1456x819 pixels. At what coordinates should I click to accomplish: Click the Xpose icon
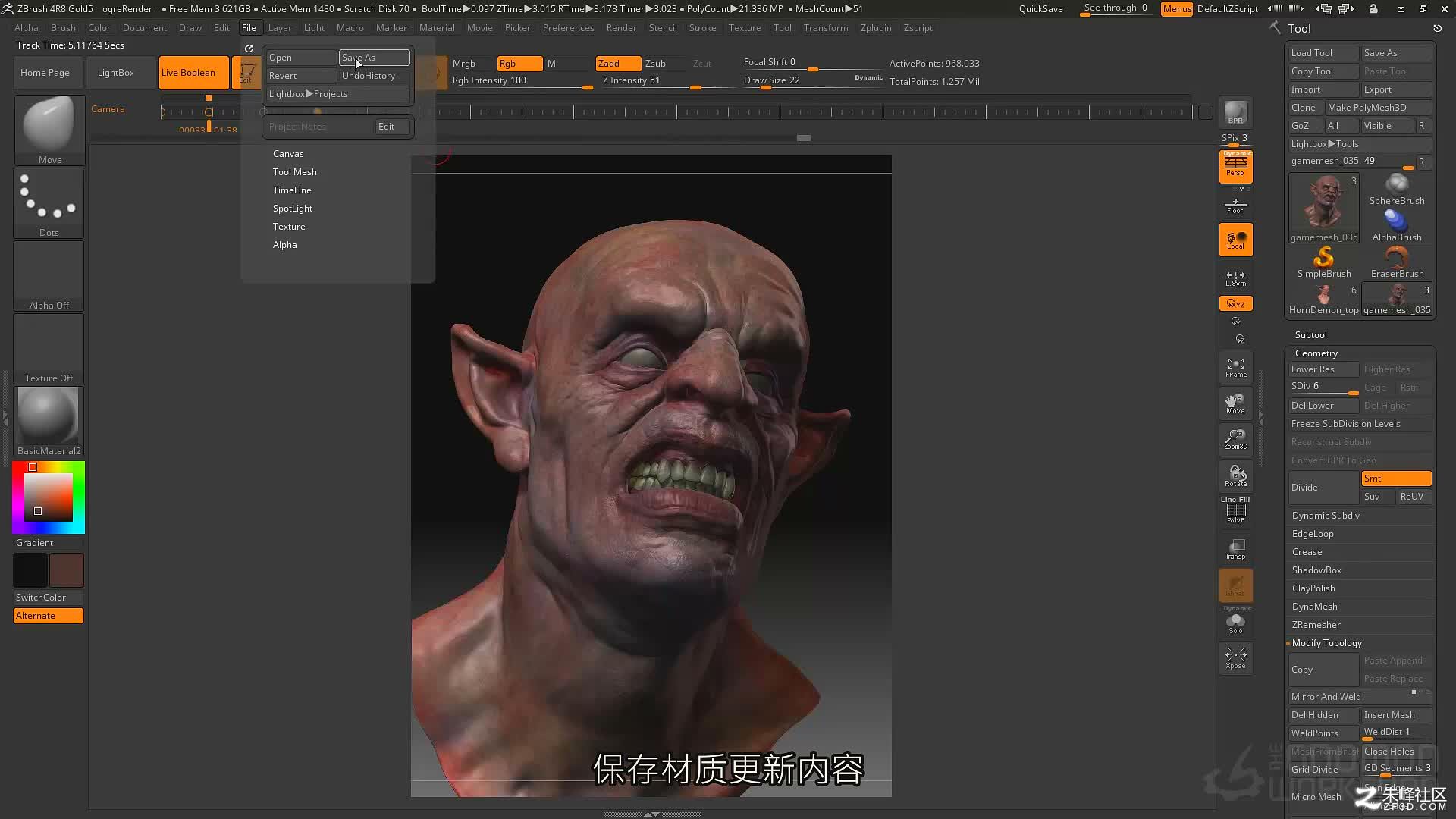(1235, 657)
